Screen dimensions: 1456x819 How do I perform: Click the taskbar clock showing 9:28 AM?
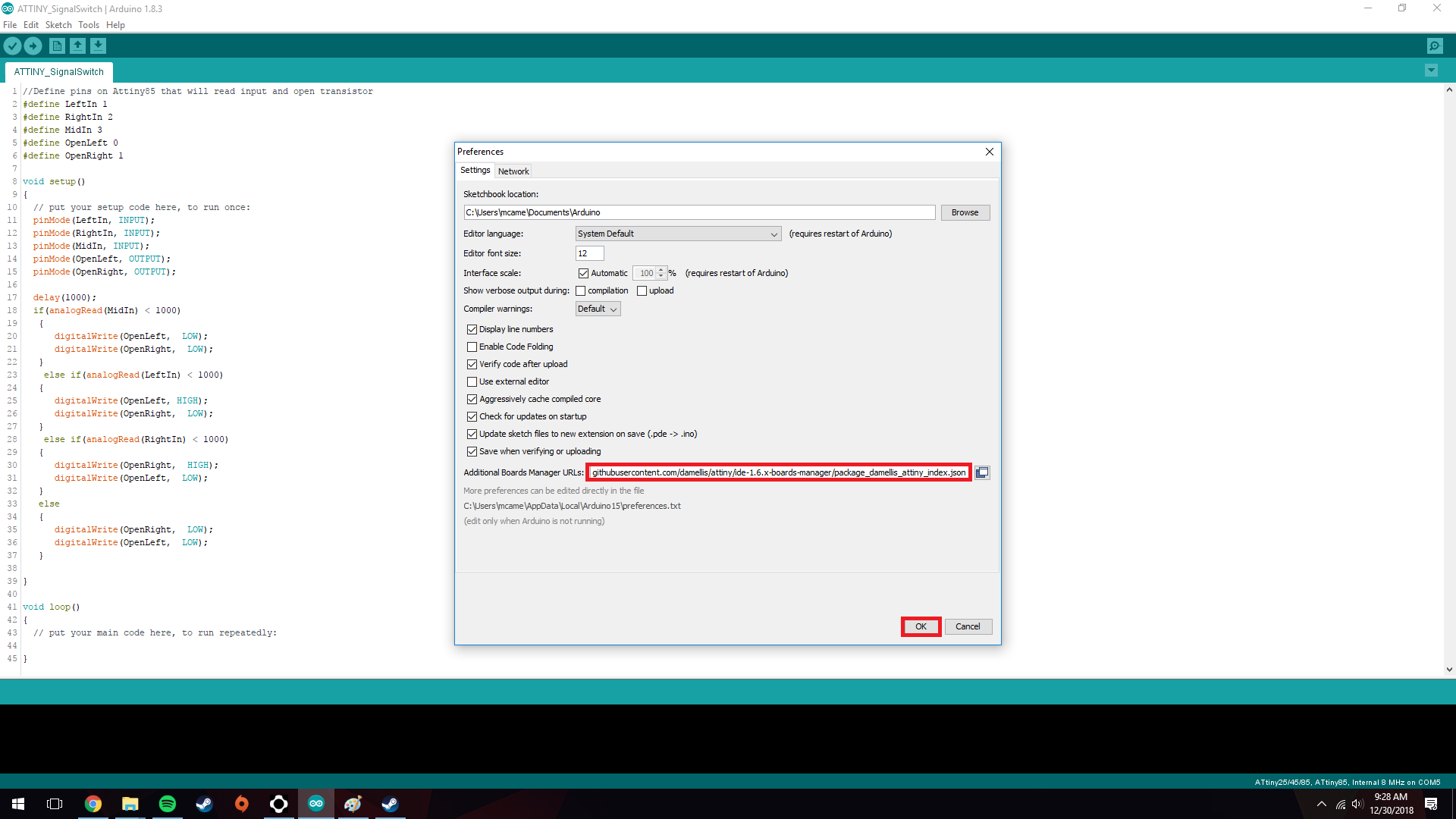coord(1391,804)
